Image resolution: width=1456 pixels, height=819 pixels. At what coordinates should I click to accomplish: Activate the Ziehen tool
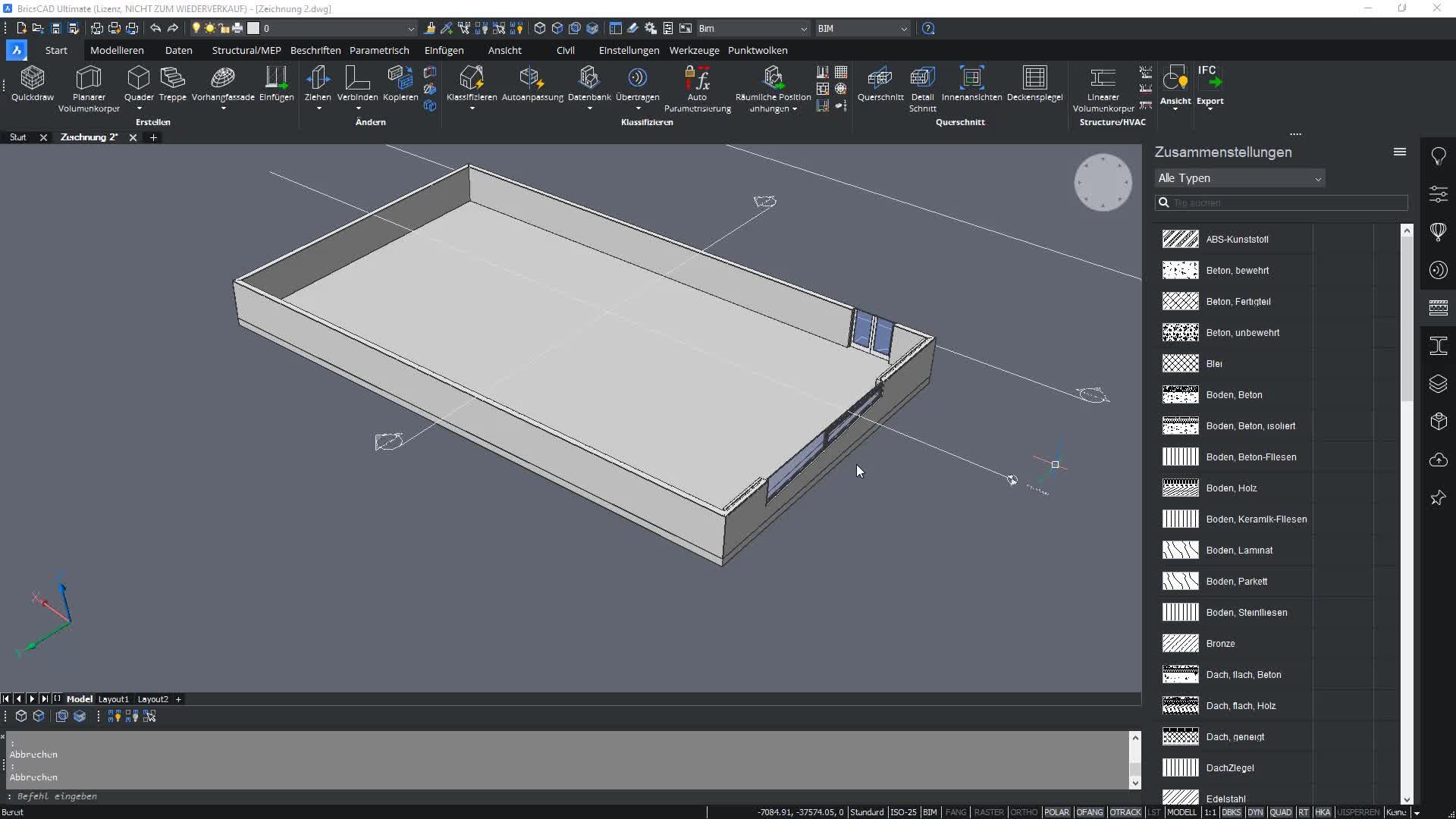[318, 83]
